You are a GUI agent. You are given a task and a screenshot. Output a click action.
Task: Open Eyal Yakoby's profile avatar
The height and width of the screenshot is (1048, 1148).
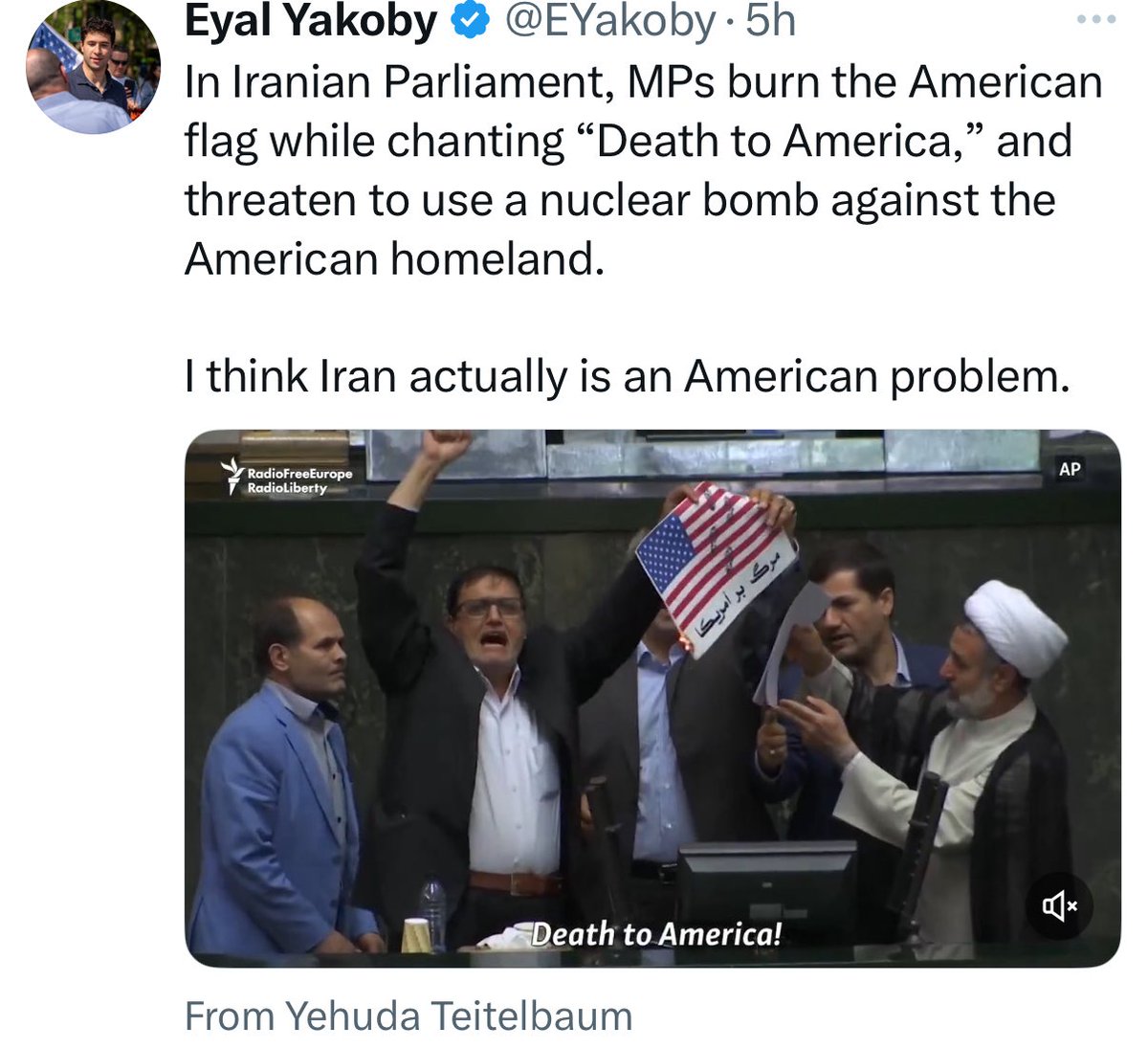[x=93, y=67]
